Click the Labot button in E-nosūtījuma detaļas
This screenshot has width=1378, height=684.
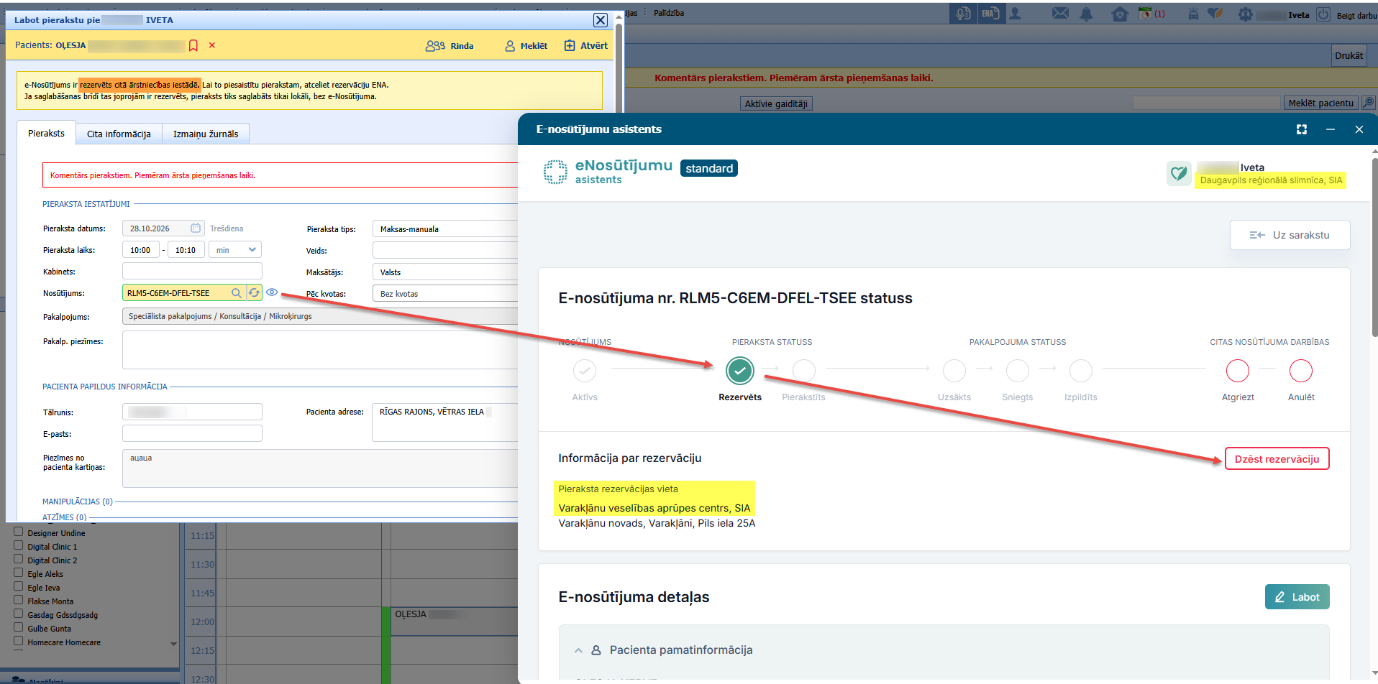pyautogui.click(x=1297, y=597)
